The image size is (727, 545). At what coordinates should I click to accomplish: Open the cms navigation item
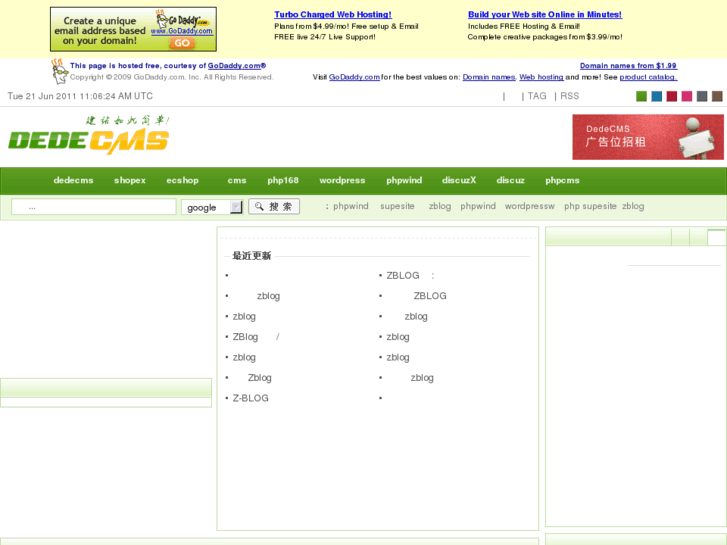(237, 180)
